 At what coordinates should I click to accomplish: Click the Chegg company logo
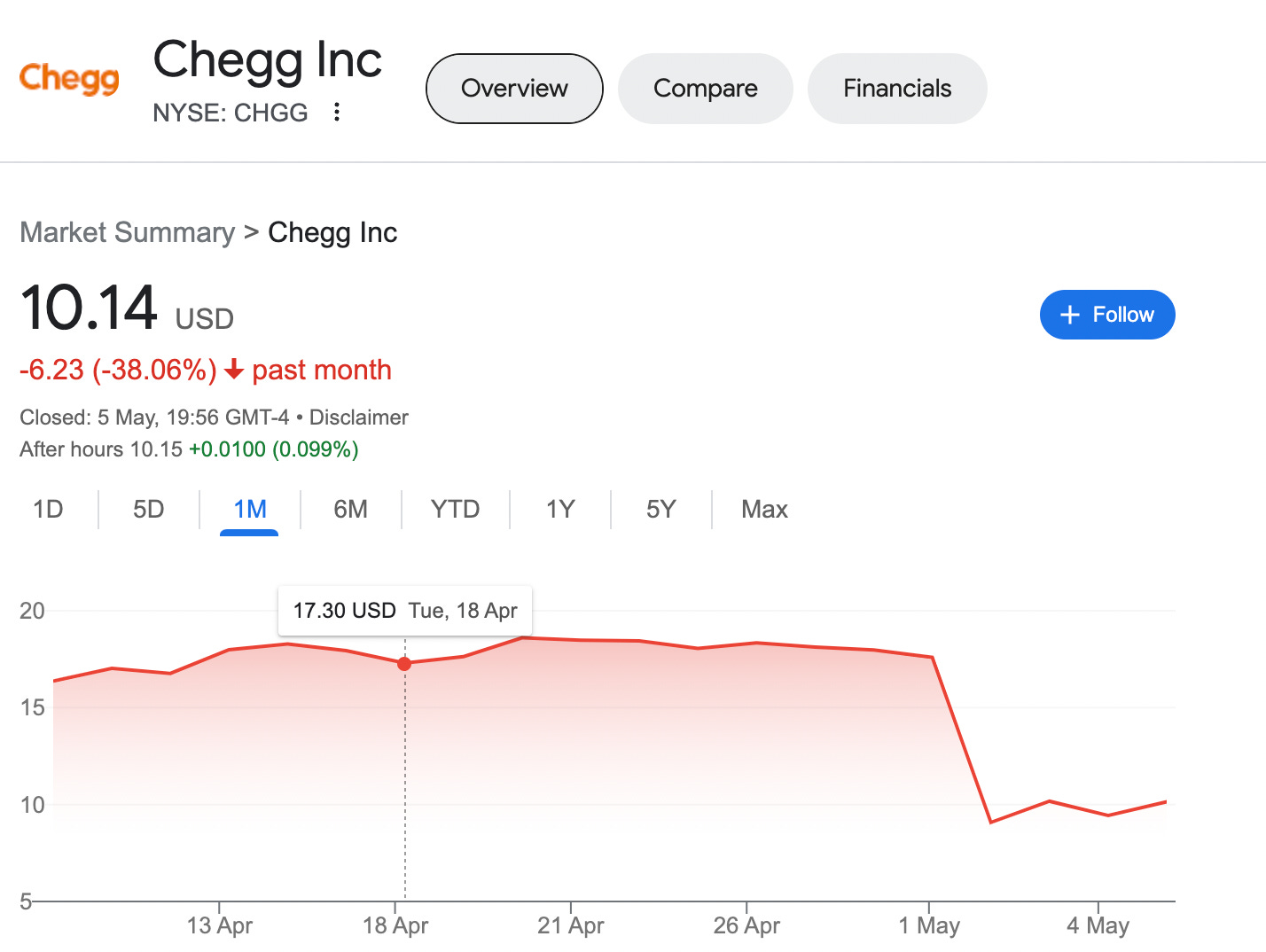pyautogui.click(x=68, y=79)
